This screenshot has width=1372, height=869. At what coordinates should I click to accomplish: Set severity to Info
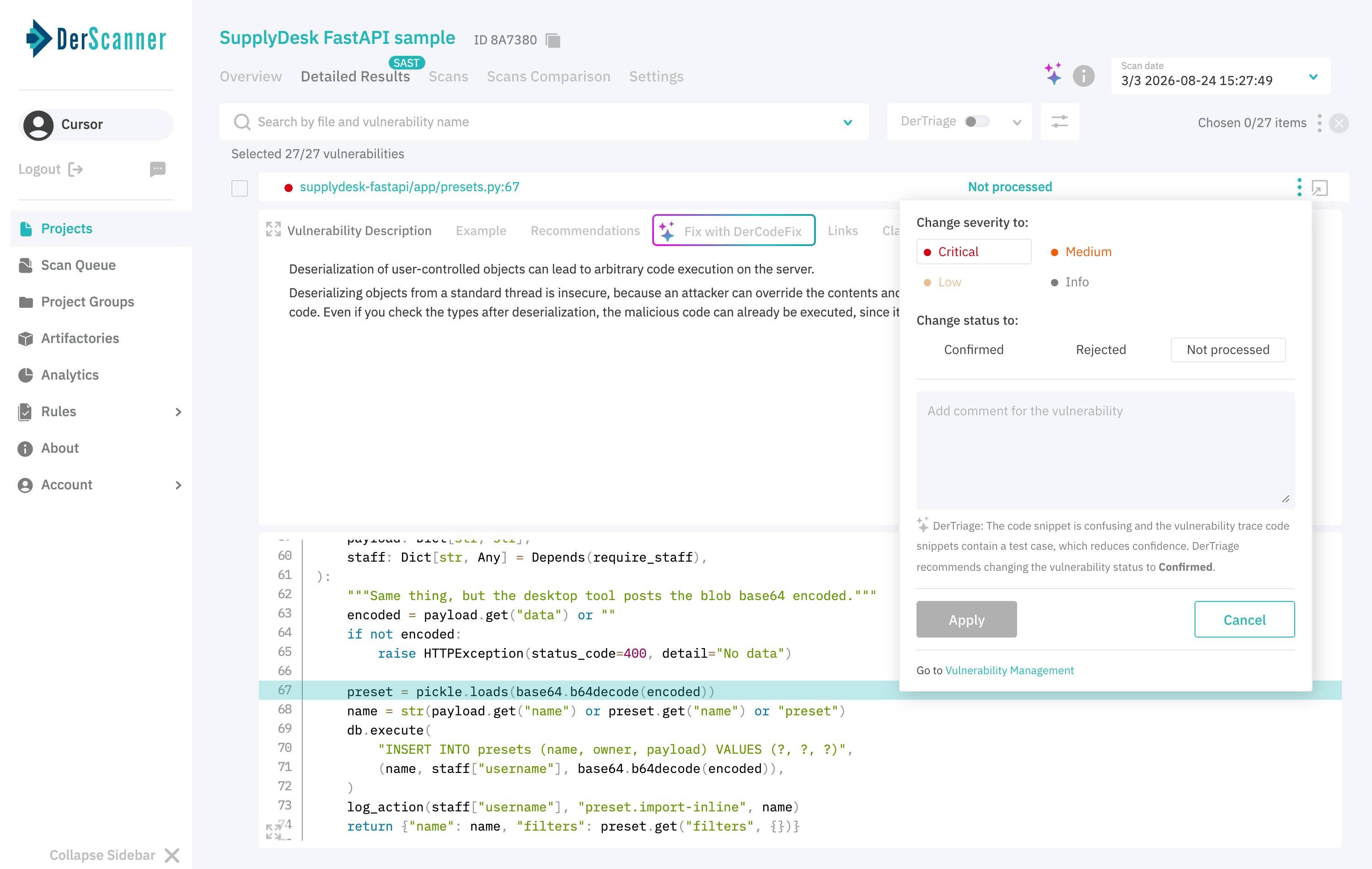coord(1069,282)
